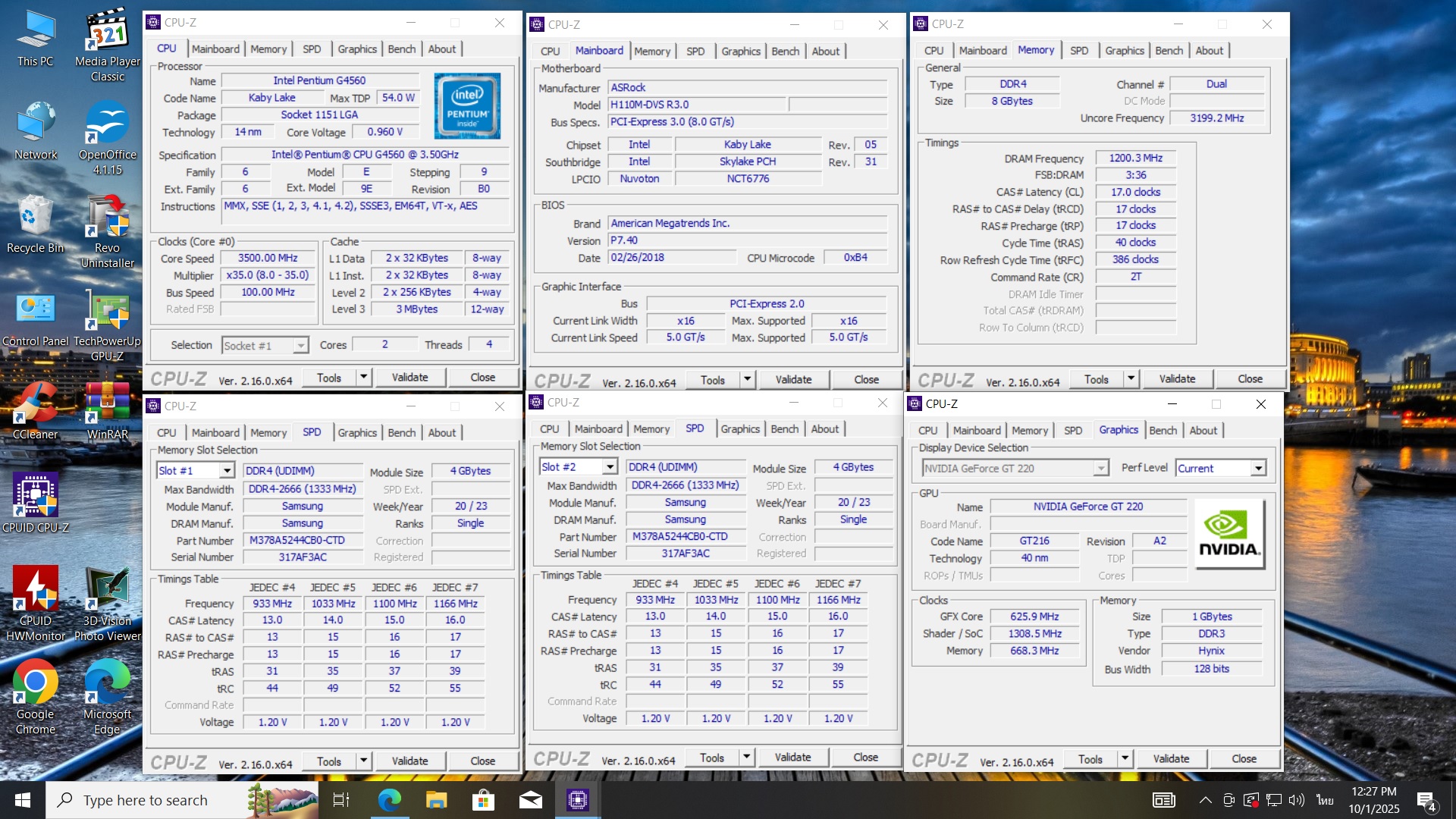Image resolution: width=1456 pixels, height=819 pixels.
Task: Open Microsoft Store taskbar icon
Action: point(483,799)
